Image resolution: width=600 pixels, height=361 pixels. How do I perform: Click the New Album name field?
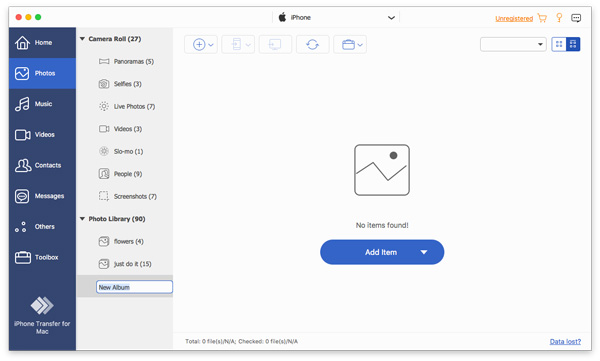coord(134,287)
